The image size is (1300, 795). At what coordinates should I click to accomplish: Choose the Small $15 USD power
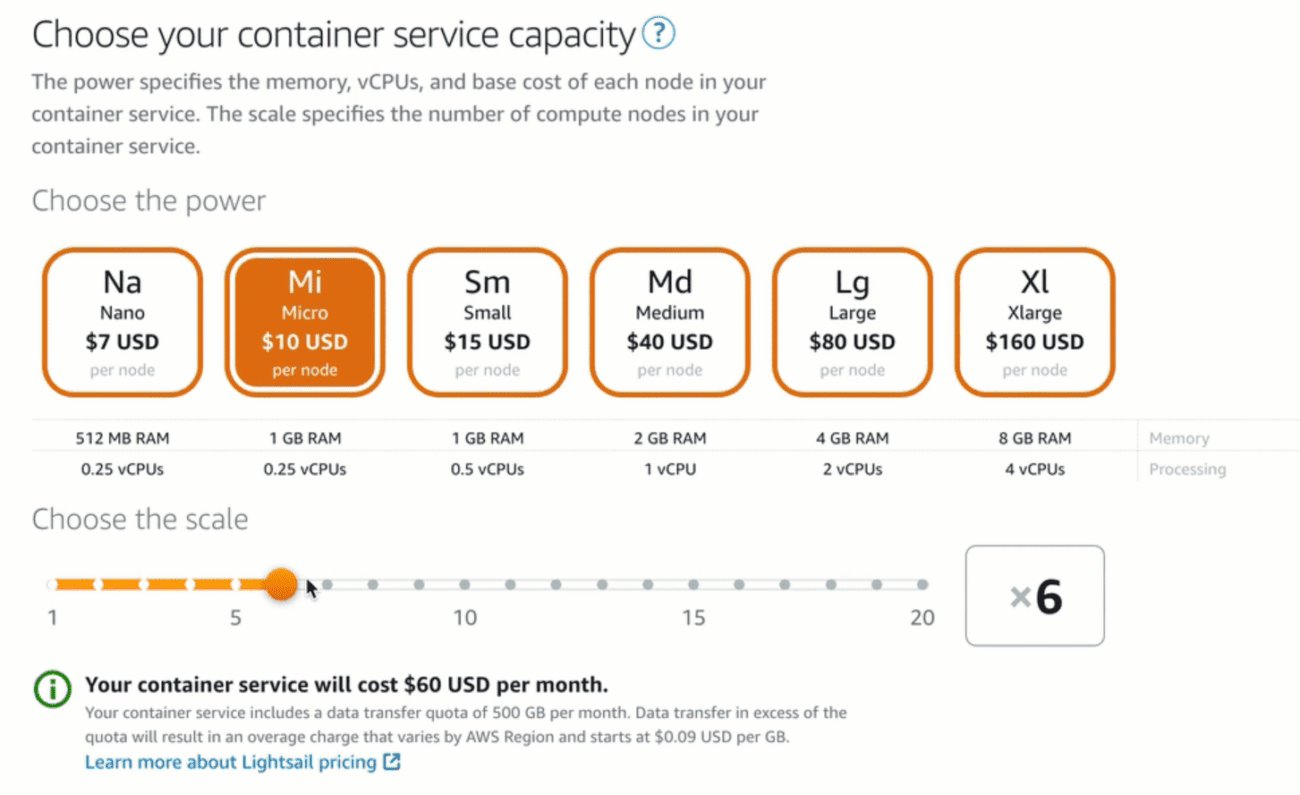click(x=487, y=322)
